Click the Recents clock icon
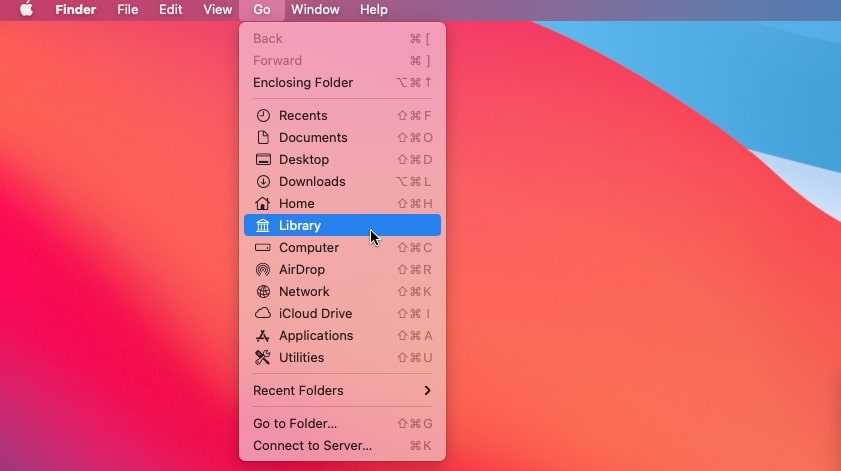This screenshot has width=841, height=471. click(x=263, y=115)
